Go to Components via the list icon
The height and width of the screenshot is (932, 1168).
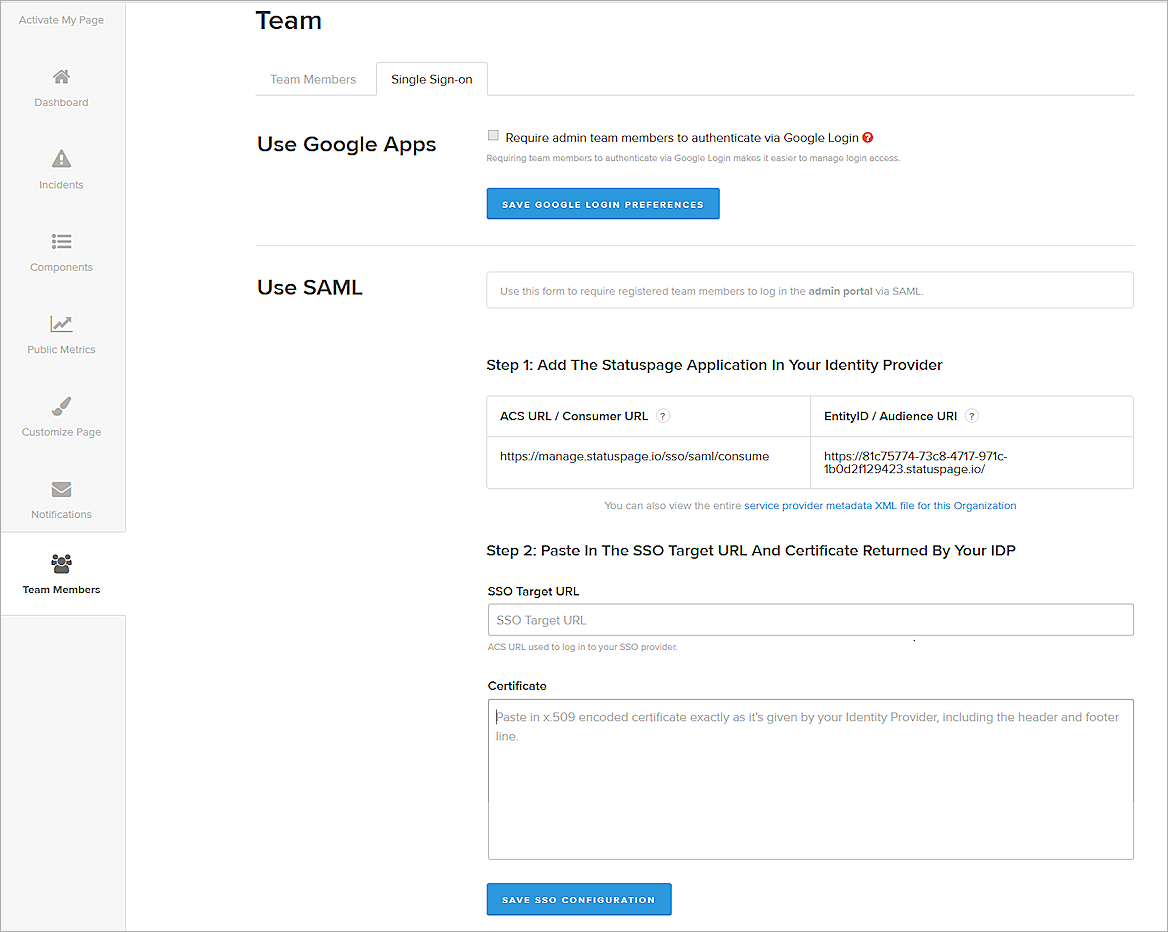(x=61, y=242)
